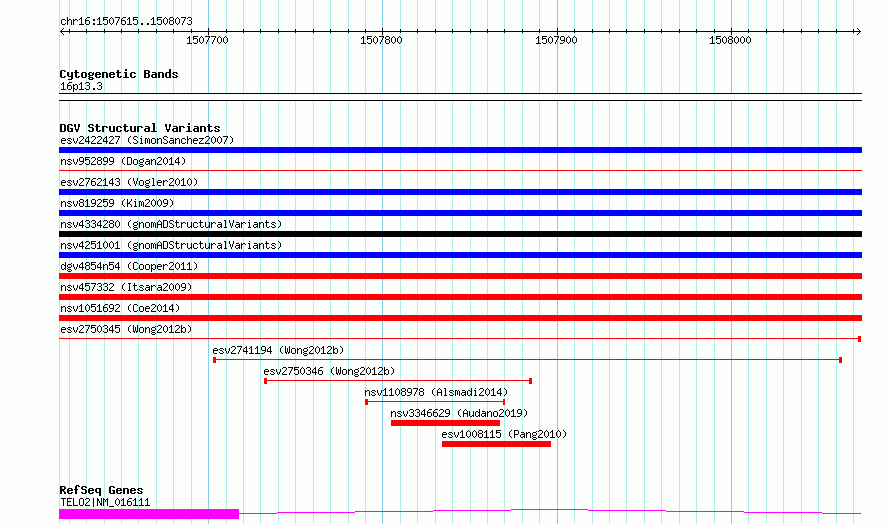The height and width of the screenshot is (524, 890).
Task: Click the 1508000 ruler position label
Action: (x=731, y=40)
